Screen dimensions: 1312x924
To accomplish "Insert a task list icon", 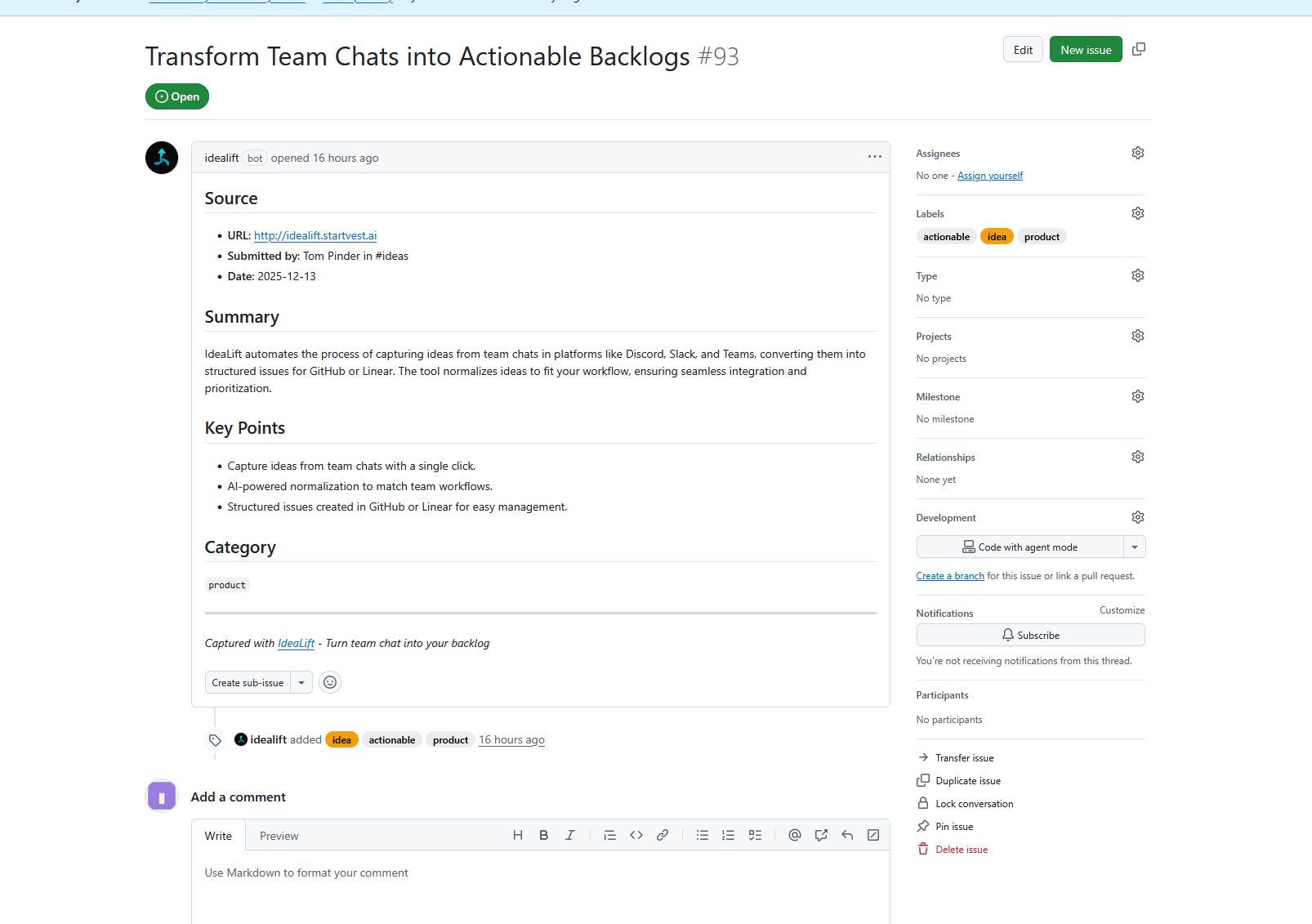I will pyautogui.click(x=755, y=835).
